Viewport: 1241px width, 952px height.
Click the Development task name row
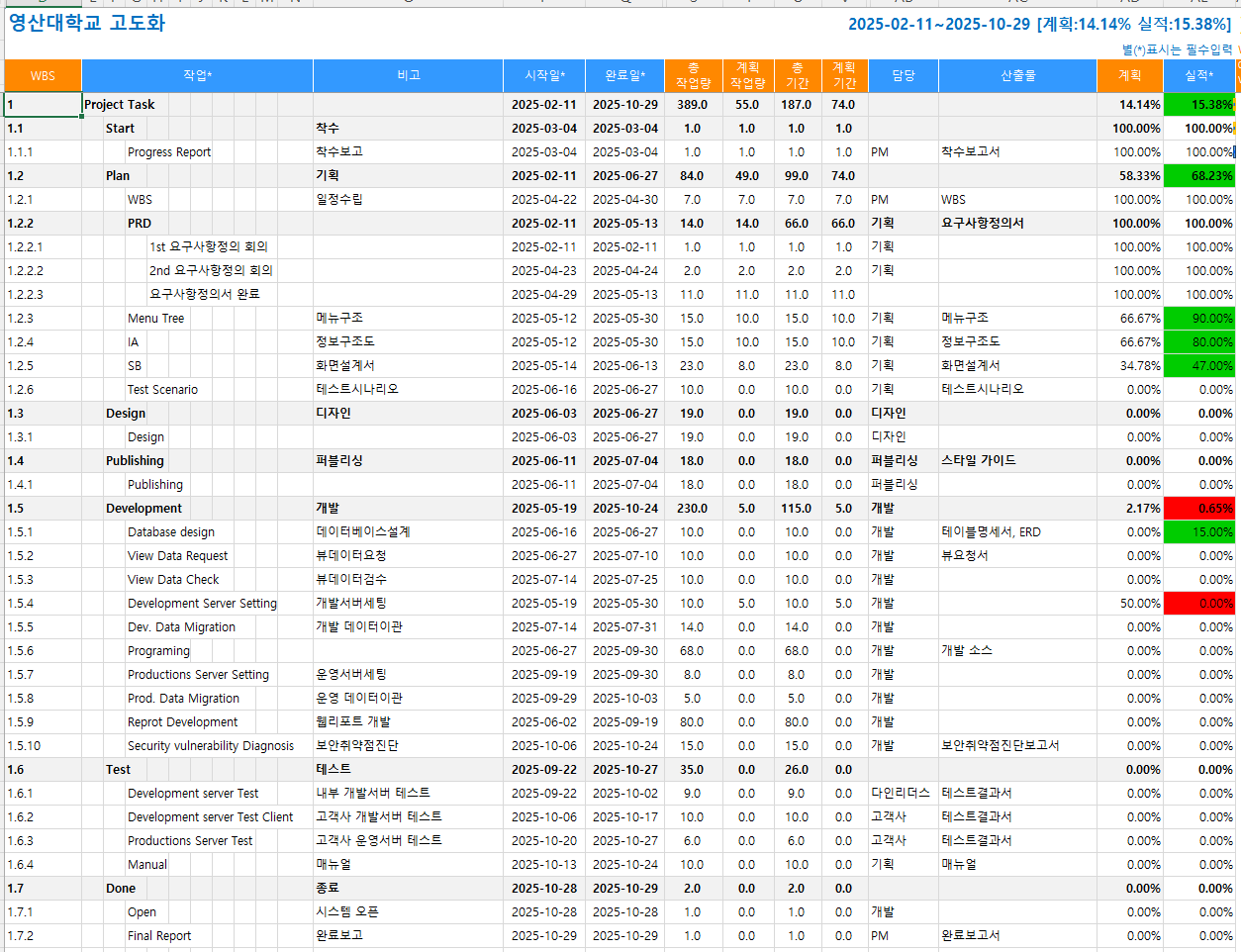pyautogui.click(x=144, y=509)
